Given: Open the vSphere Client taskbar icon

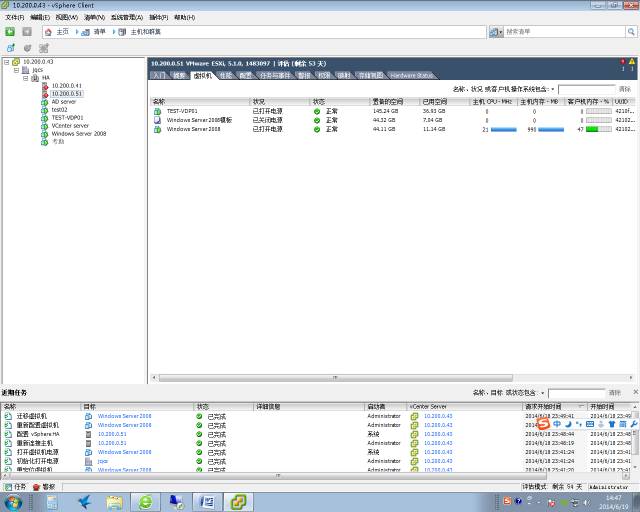Looking at the screenshot, I should [239, 502].
